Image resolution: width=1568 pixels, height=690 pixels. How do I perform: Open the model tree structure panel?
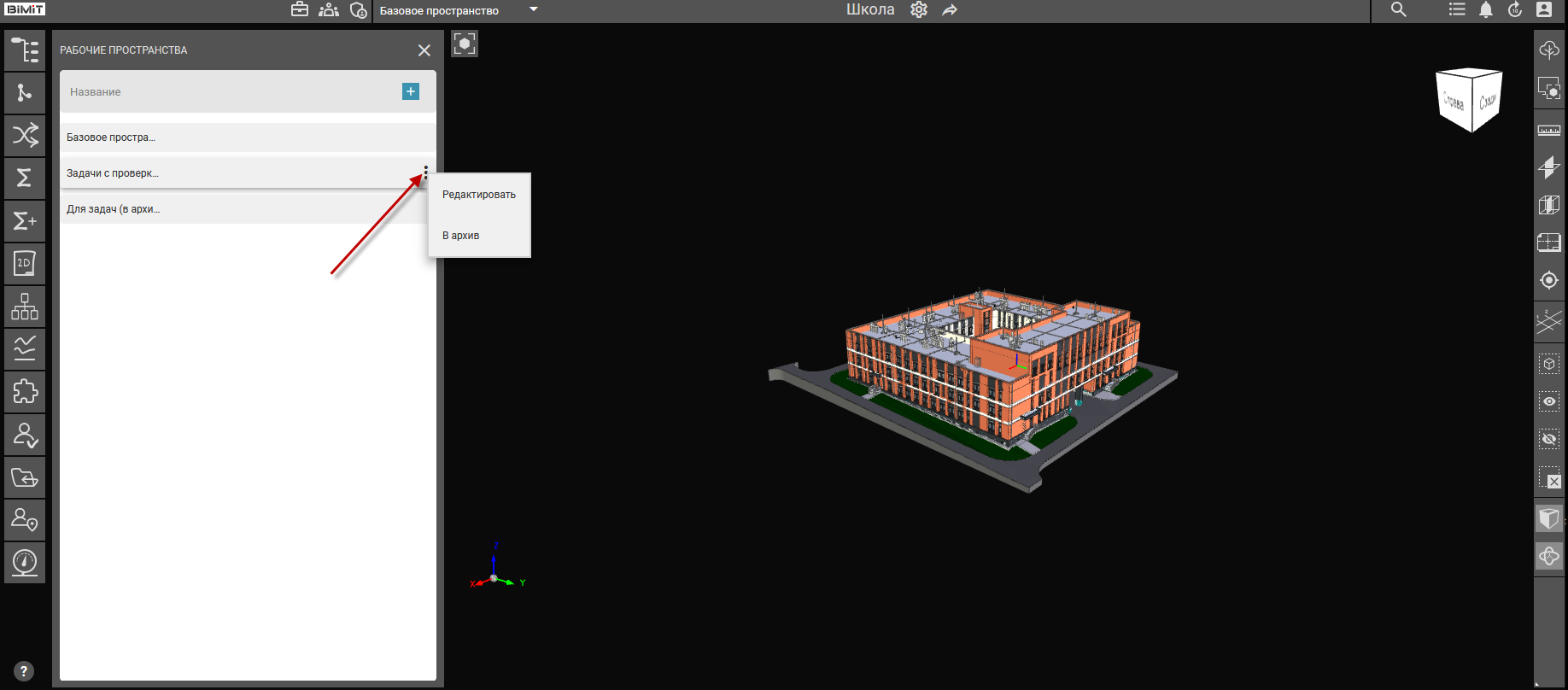point(25,50)
